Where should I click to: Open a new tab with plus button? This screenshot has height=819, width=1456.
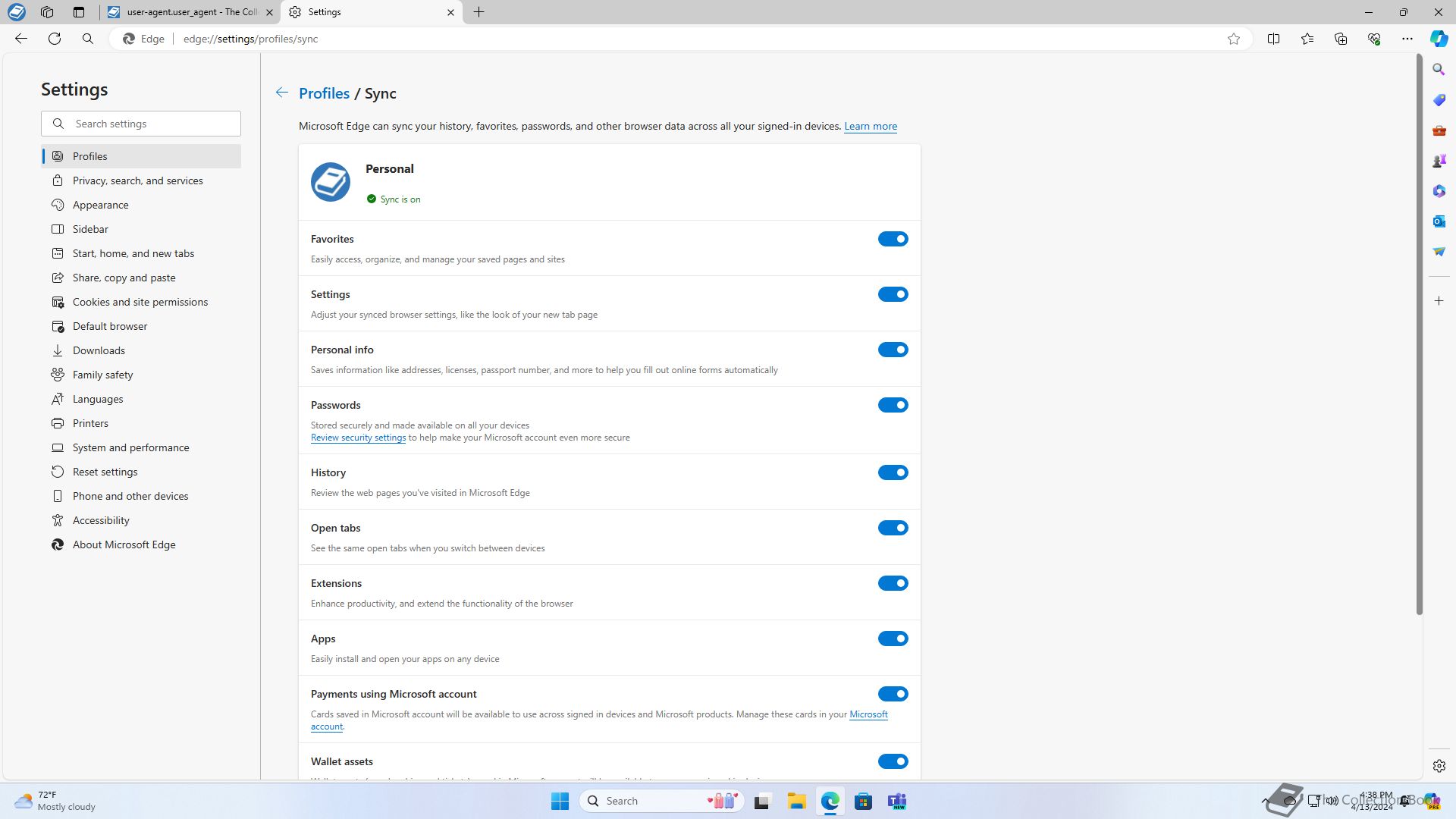(479, 12)
